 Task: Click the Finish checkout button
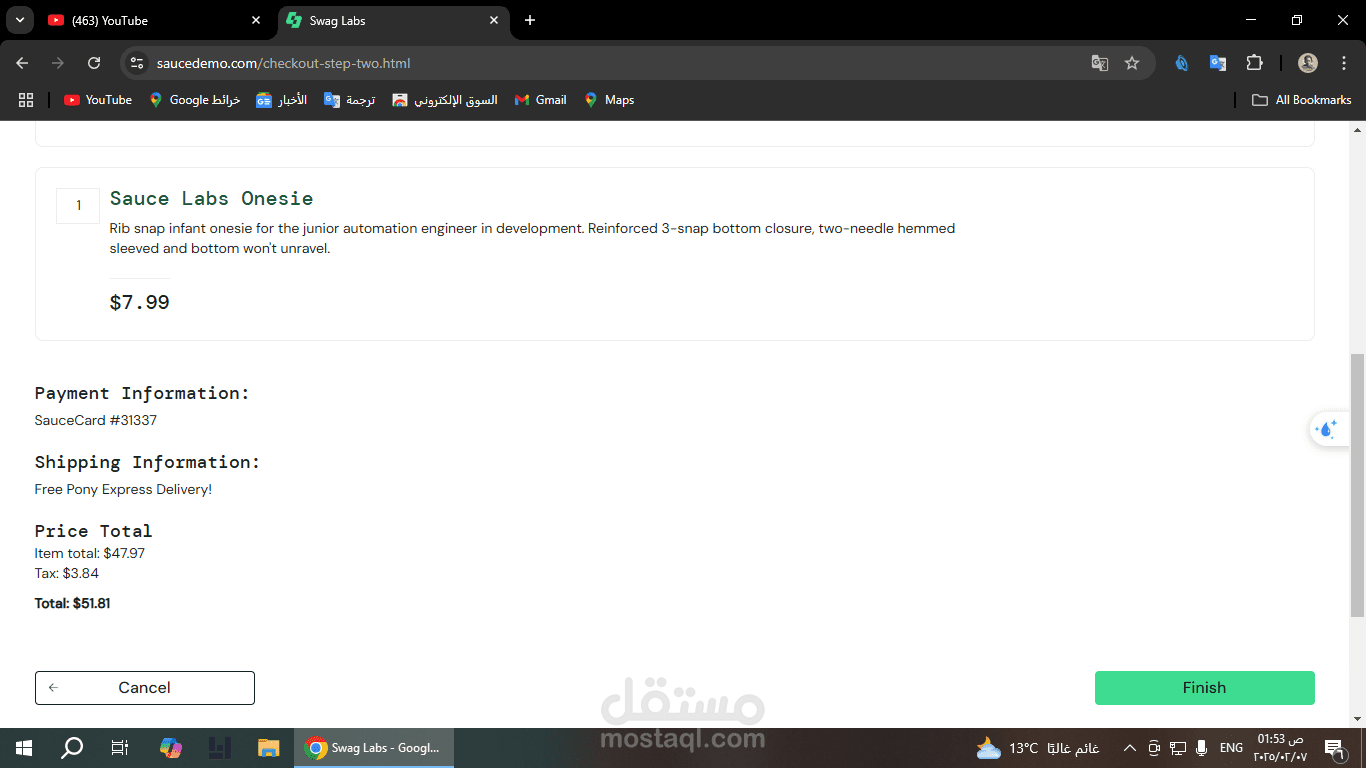[x=1204, y=688]
